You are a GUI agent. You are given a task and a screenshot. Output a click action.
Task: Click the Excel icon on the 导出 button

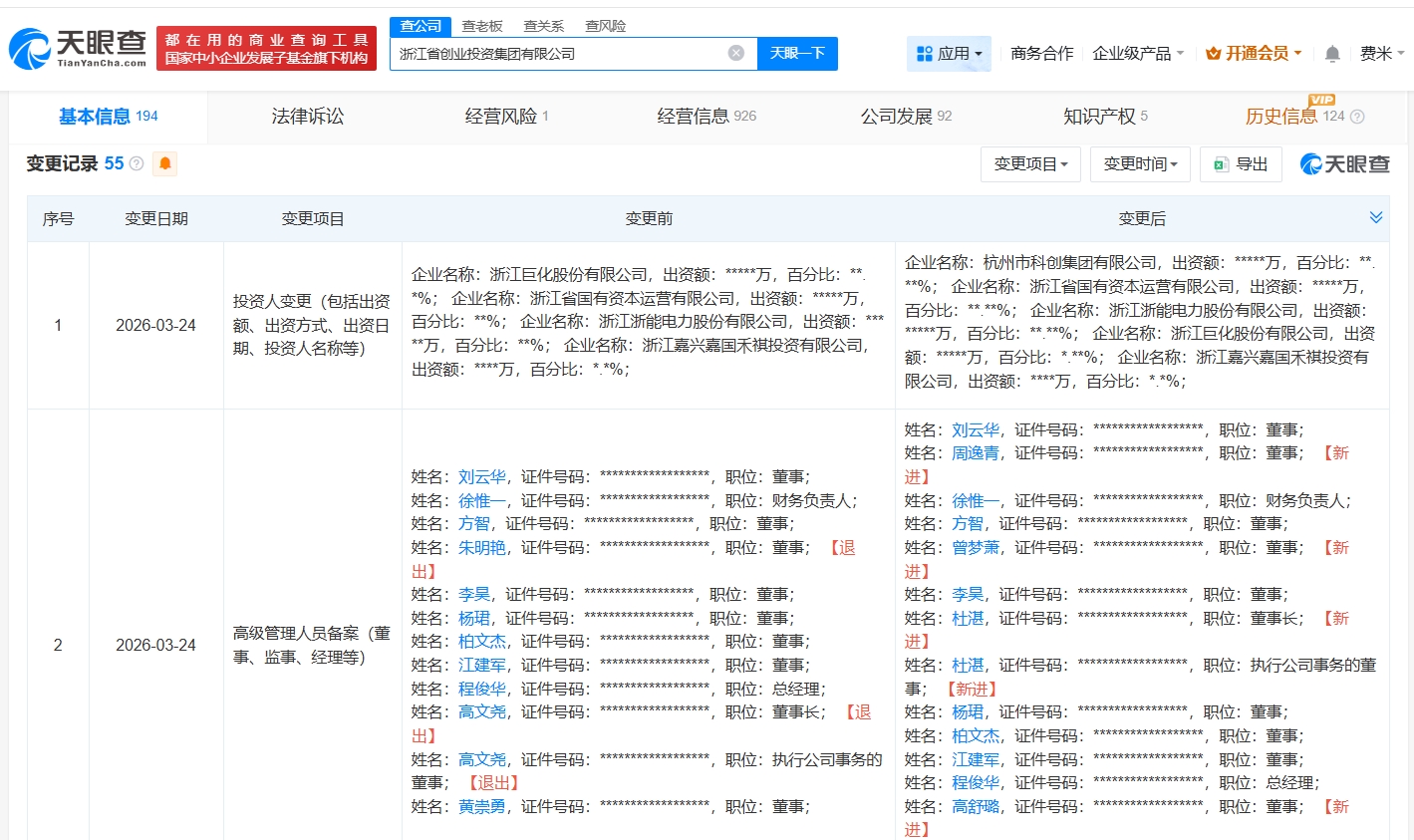[1221, 164]
